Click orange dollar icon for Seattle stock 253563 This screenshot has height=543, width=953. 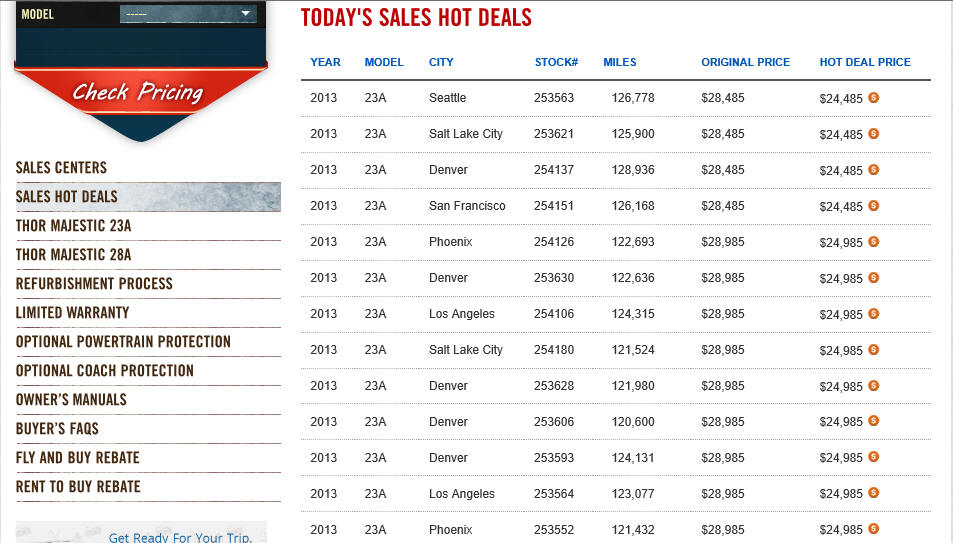pos(873,97)
